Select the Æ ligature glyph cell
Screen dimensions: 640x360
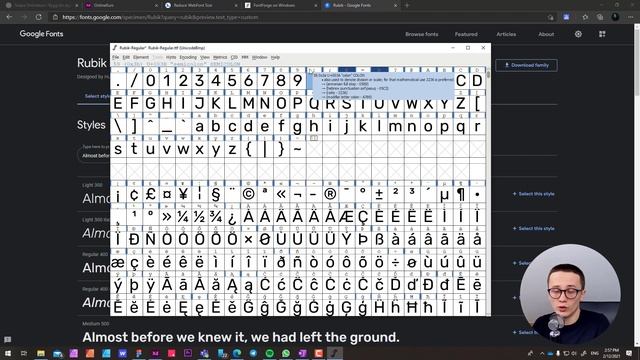[x=347, y=217]
